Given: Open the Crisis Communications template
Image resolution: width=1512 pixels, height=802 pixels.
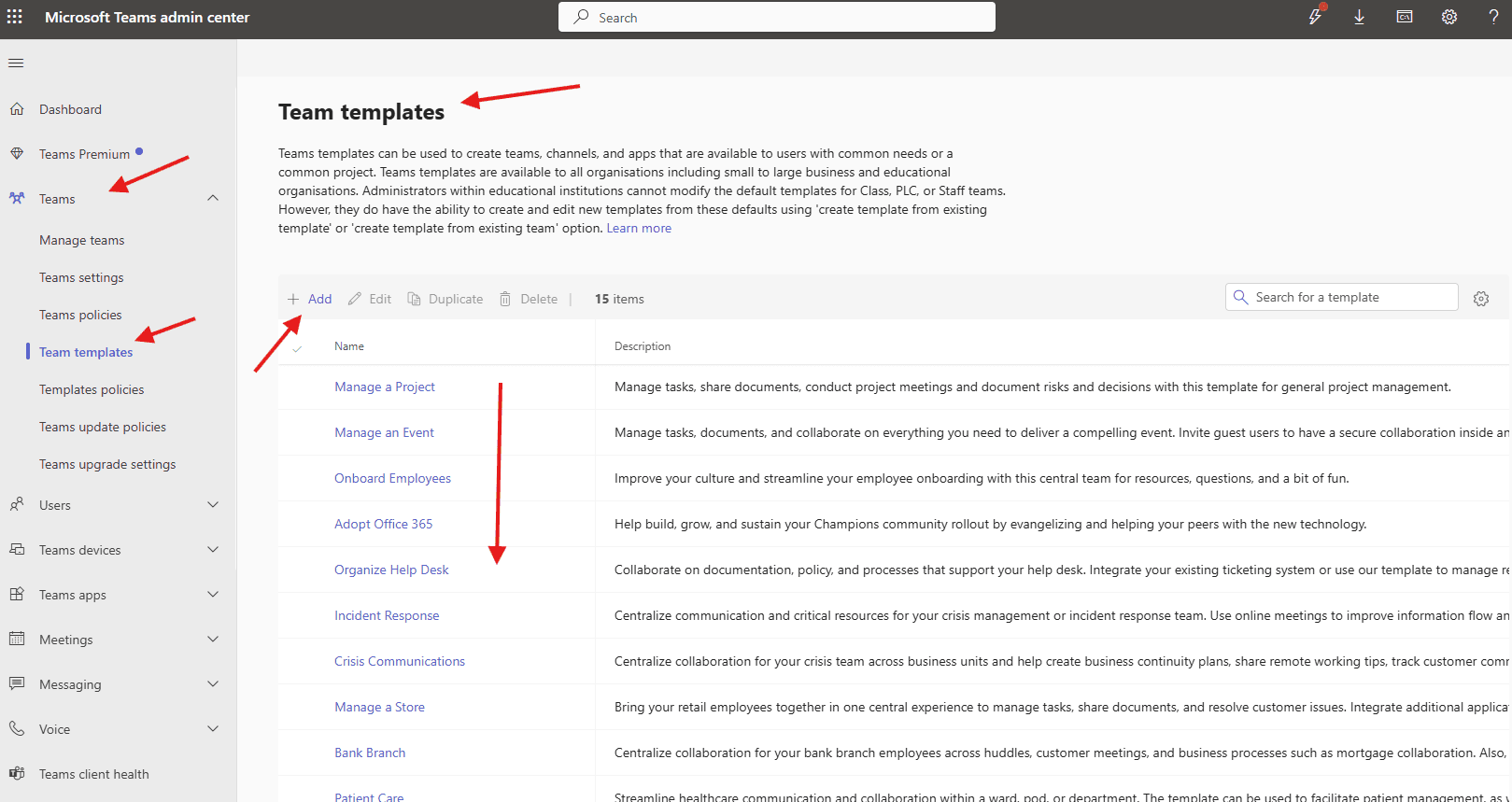Looking at the screenshot, I should [400, 661].
